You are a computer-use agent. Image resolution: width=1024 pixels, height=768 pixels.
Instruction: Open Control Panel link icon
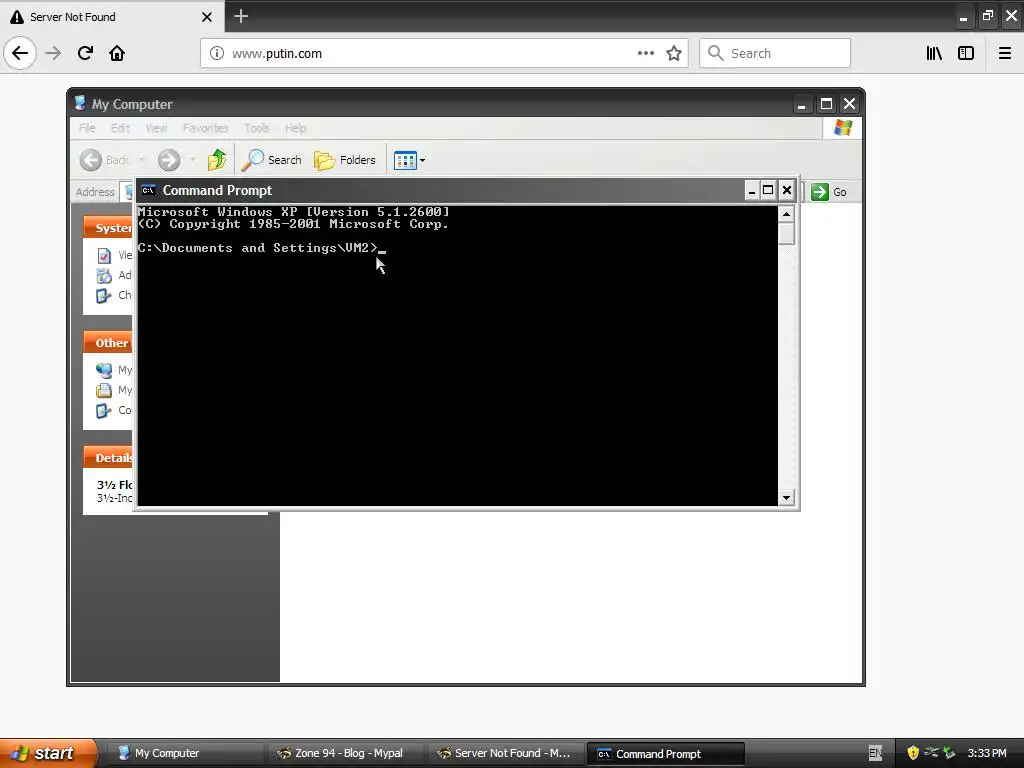point(104,411)
